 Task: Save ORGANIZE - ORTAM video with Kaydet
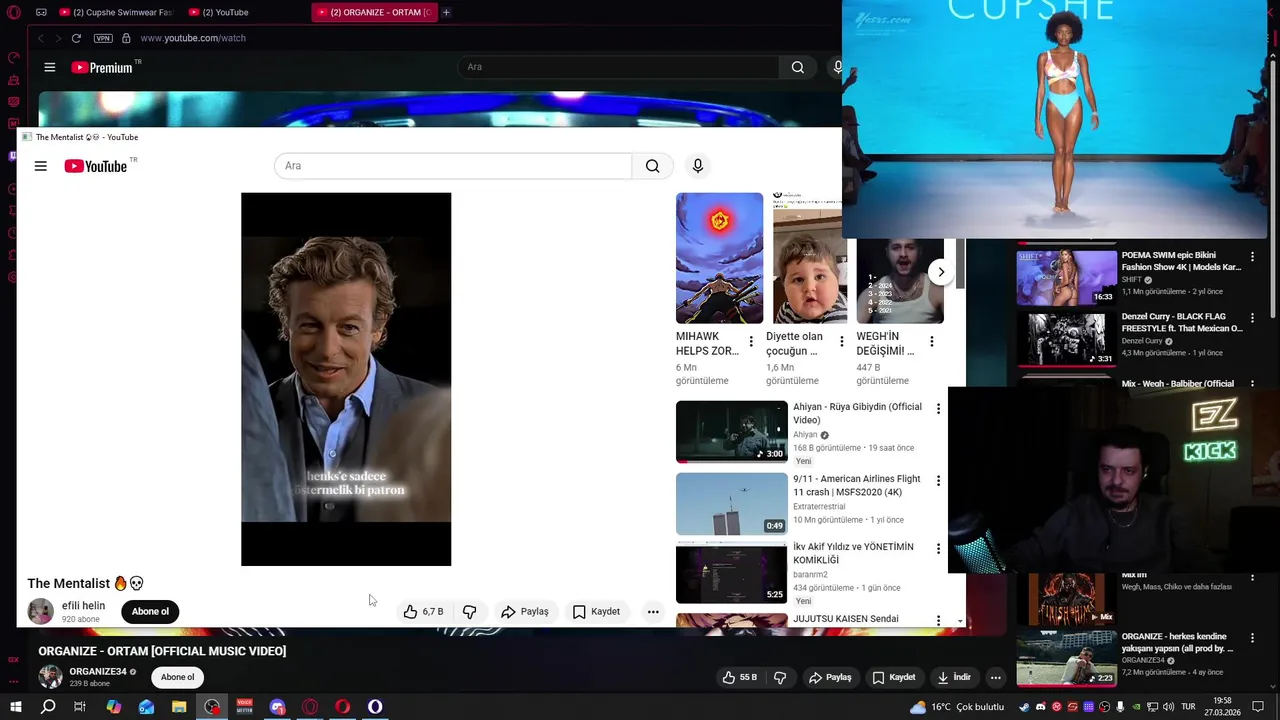[x=894, y=677]
